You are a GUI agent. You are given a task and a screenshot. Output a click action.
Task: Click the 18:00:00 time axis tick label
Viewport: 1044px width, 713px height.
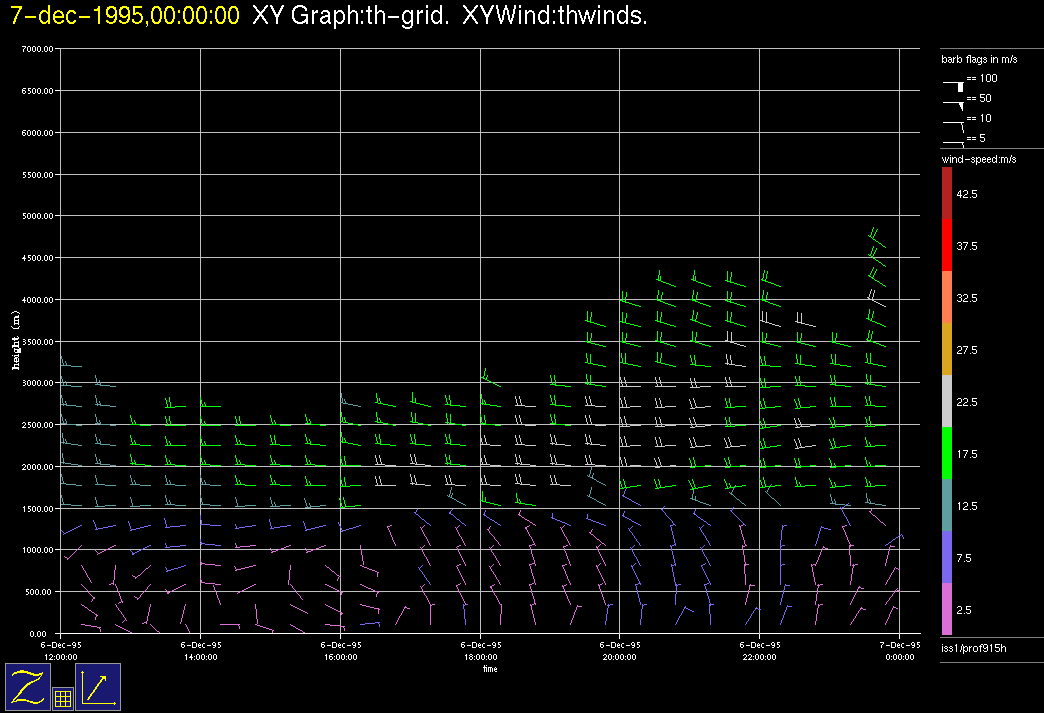coord(480,652)
